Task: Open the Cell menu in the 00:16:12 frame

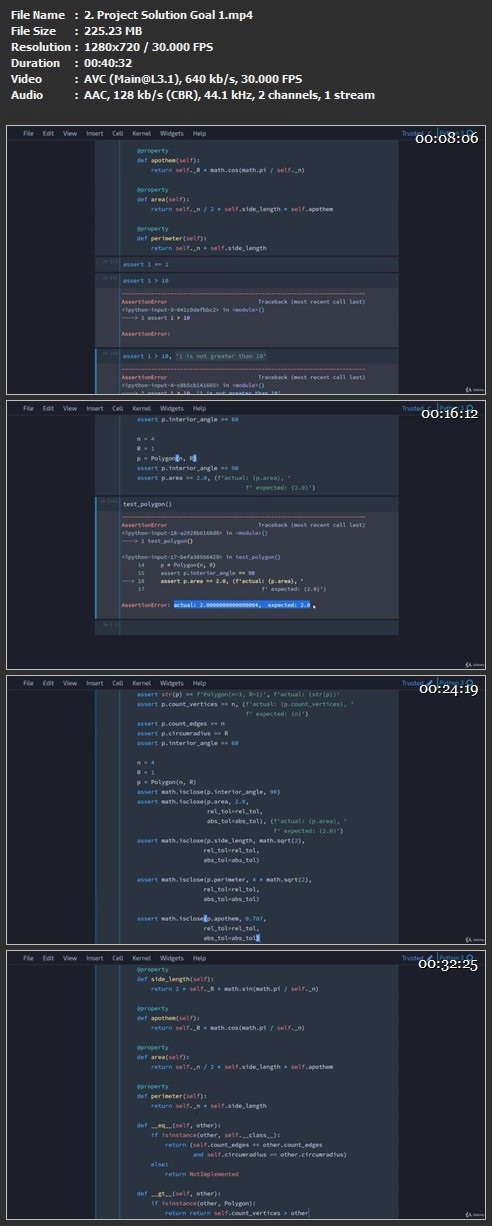Action: [118, 408]
